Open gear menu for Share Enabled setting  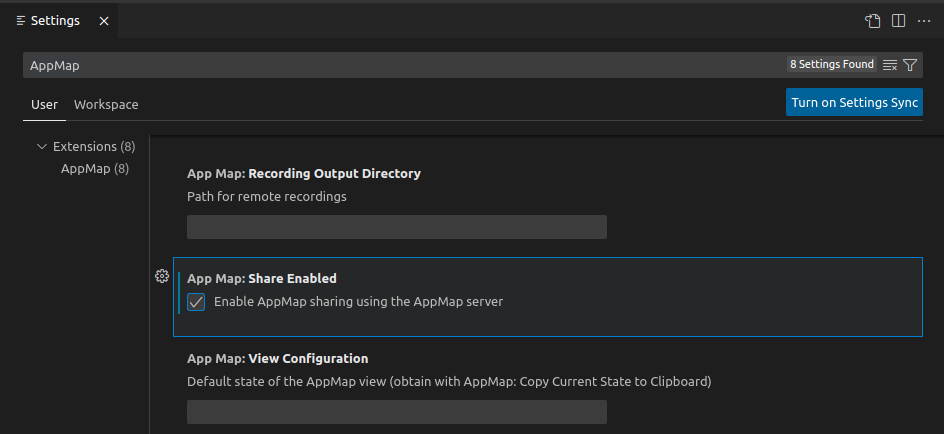pyautogui.click(x=162, y=276)
